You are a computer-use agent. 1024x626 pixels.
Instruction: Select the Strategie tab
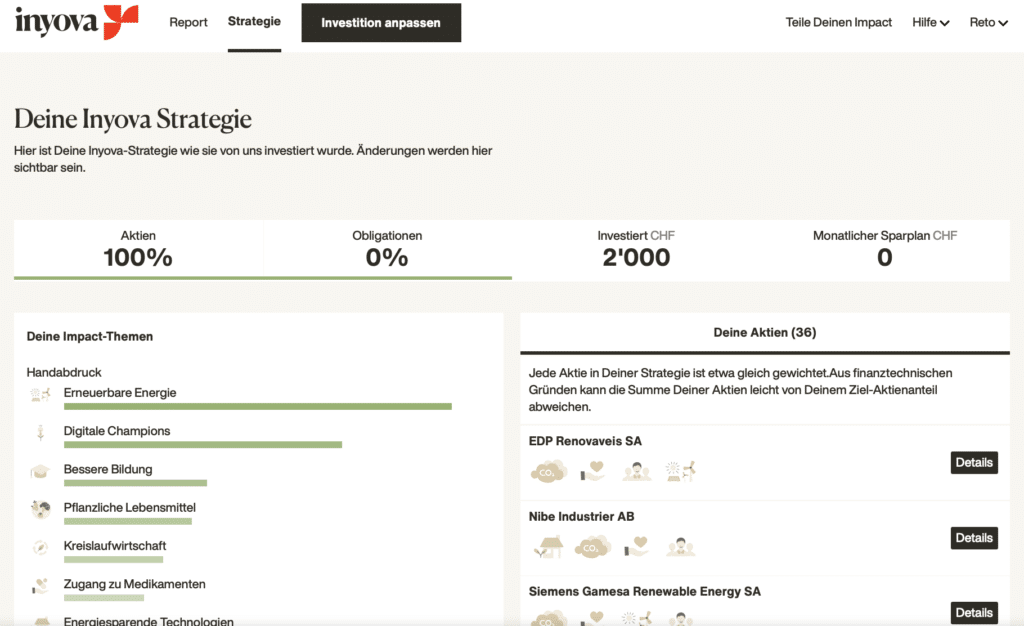click(254, 21)
